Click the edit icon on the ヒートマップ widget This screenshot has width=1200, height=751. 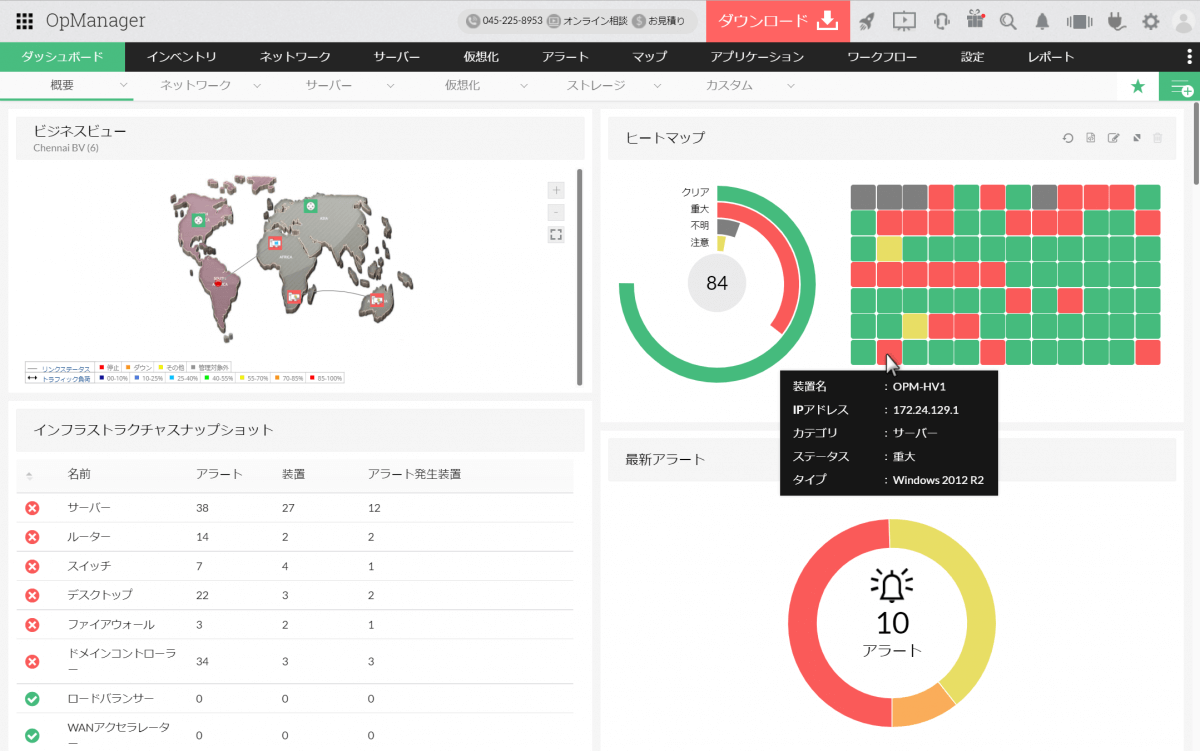1113,138
